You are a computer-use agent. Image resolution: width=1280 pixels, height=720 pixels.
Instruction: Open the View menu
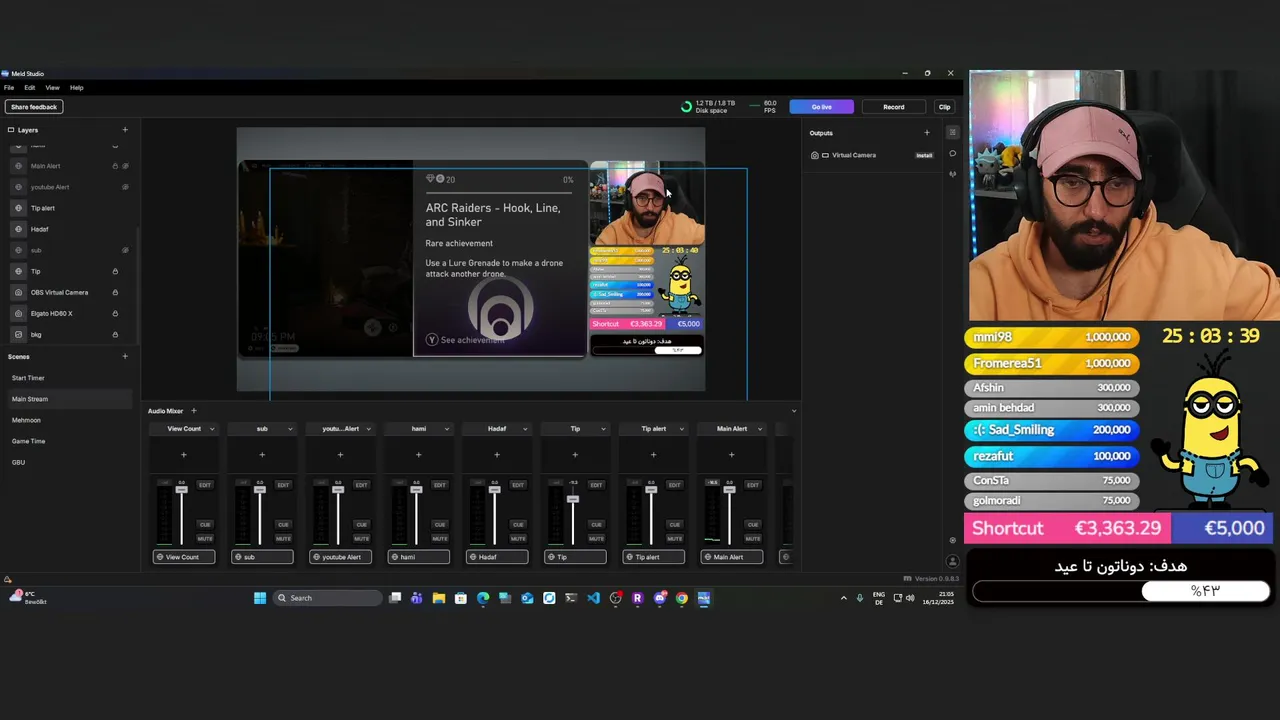coord(52,88)
